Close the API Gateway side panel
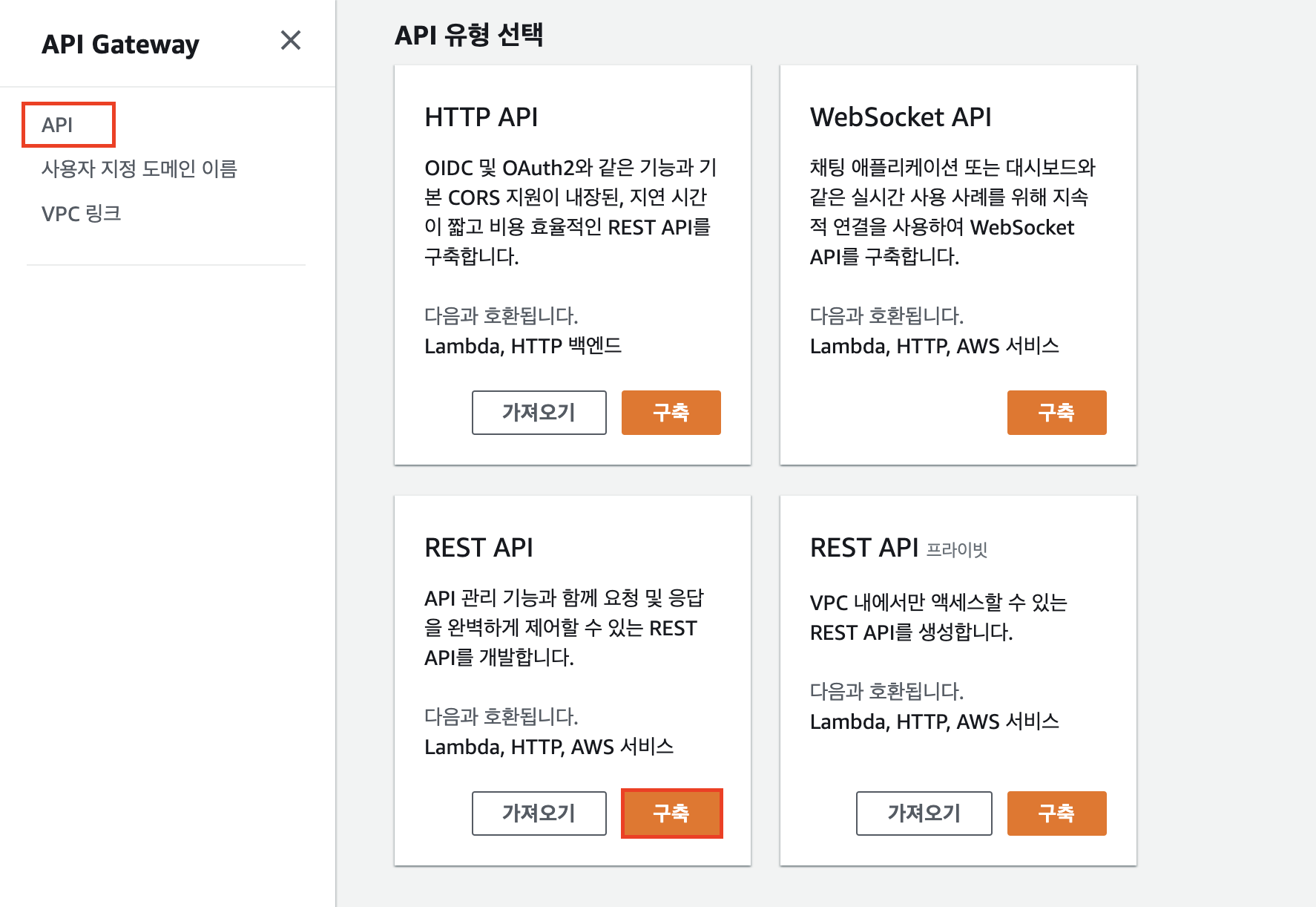1316x907 pixels. pos(291,40)
